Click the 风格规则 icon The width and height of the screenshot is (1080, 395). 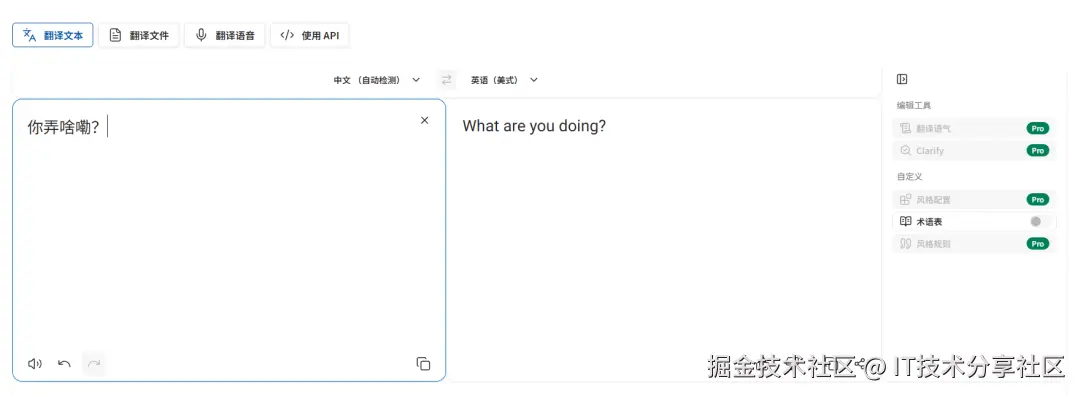905,243
